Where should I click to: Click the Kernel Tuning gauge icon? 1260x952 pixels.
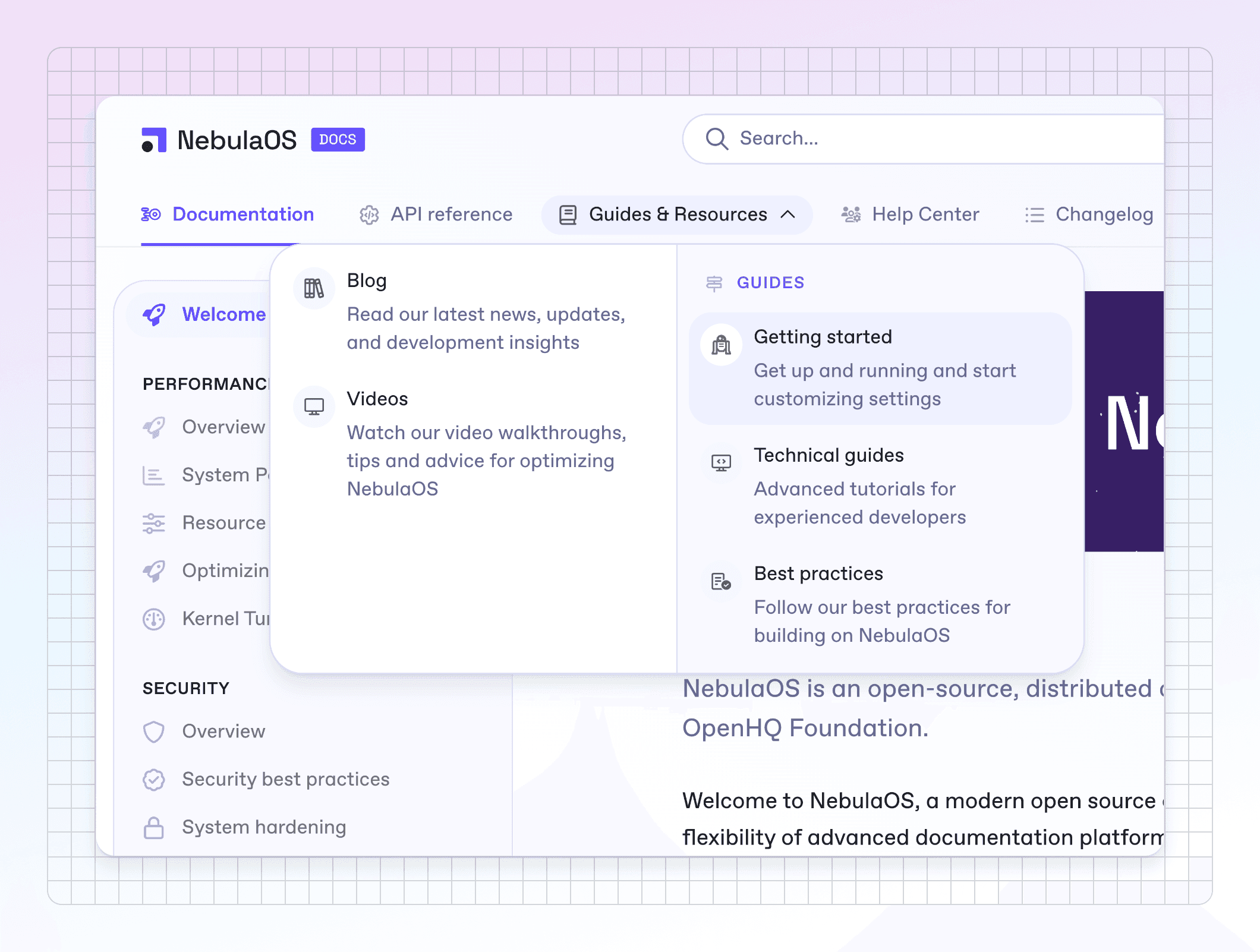tap(154, 619)
